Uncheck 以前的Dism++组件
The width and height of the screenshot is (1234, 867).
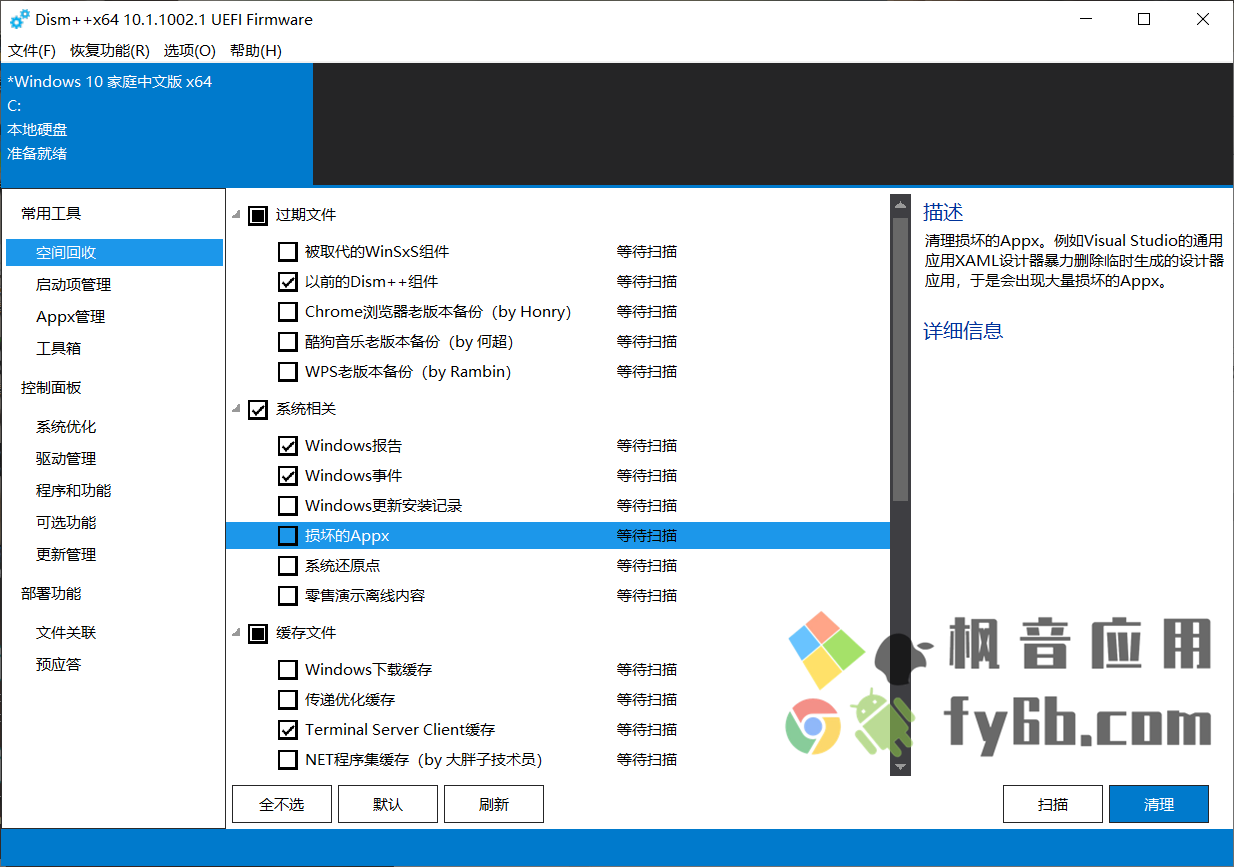288,282
